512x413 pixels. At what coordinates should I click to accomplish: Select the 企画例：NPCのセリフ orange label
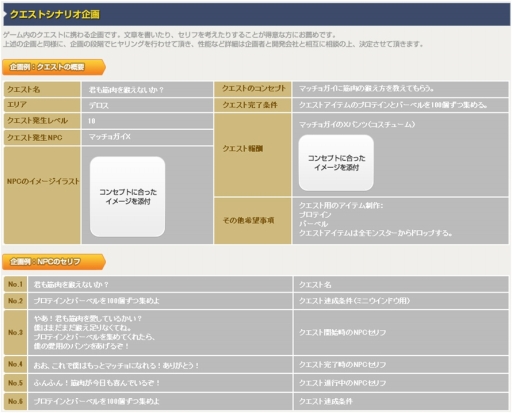point(54,262)
